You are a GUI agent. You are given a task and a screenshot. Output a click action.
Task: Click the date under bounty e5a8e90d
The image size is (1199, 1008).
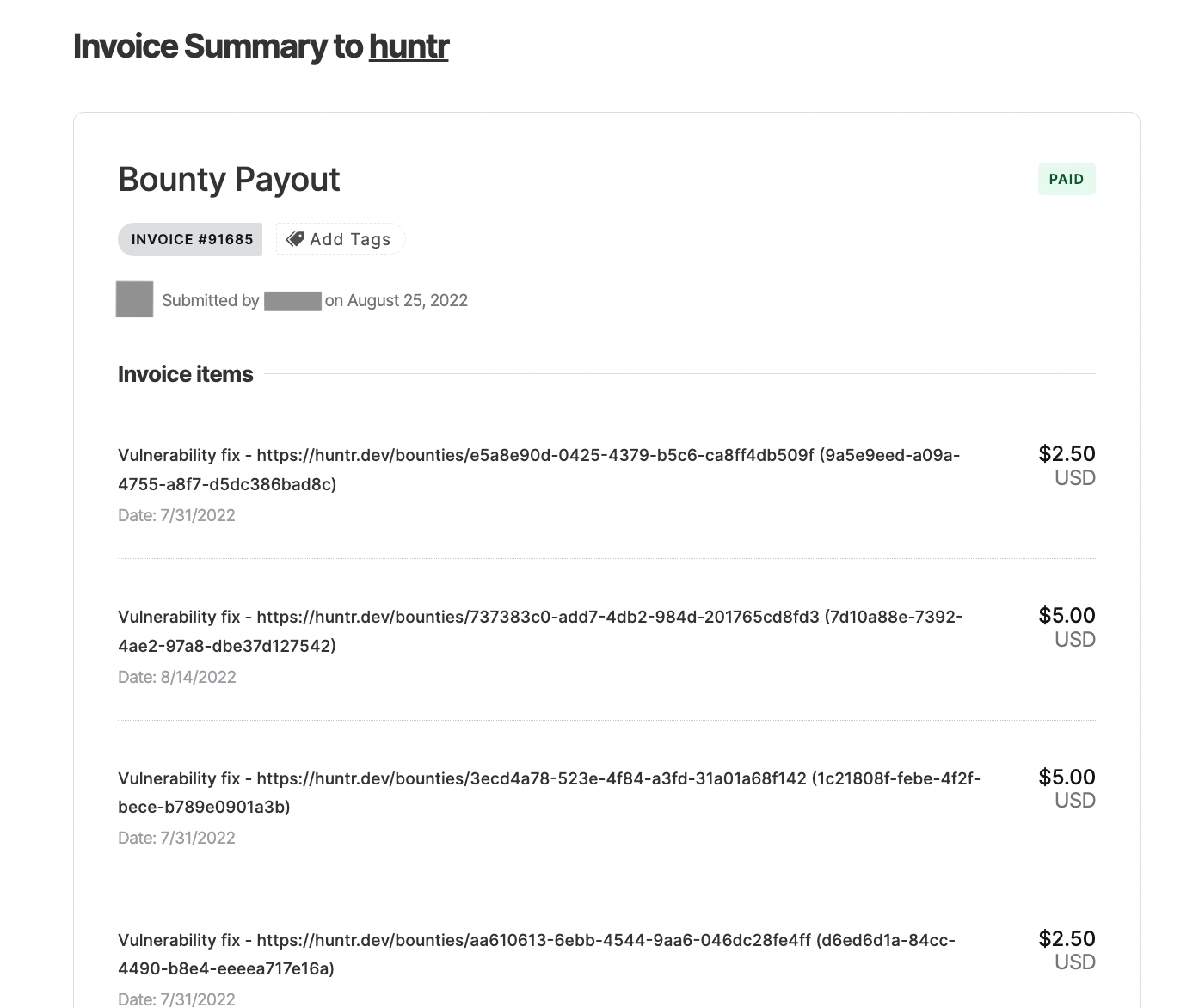pyautogui.click(x=176, y=515)
